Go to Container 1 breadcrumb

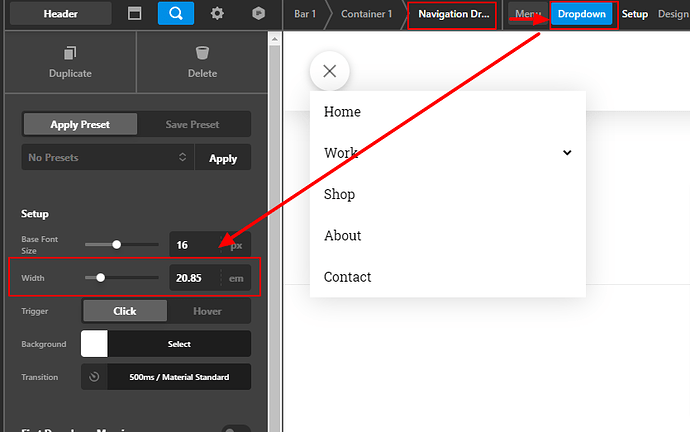(366, 14)
